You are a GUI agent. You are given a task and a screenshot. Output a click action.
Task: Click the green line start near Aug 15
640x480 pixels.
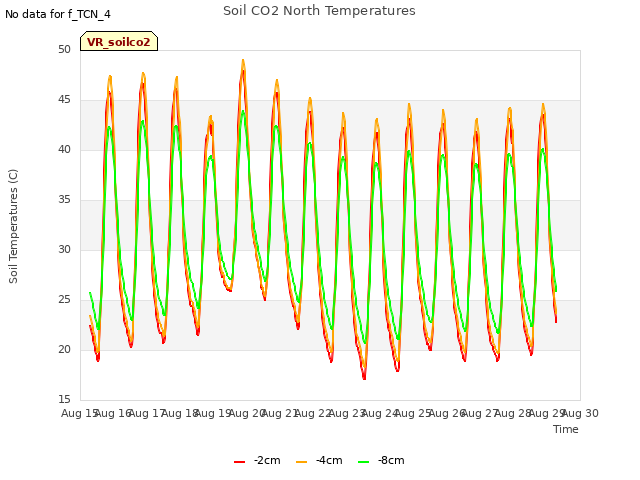click(x=90, y=293)
